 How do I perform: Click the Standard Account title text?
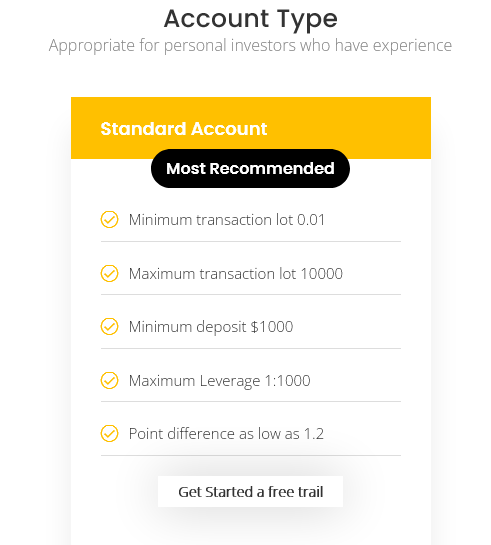pyautogui.click(x=184, y=129)
